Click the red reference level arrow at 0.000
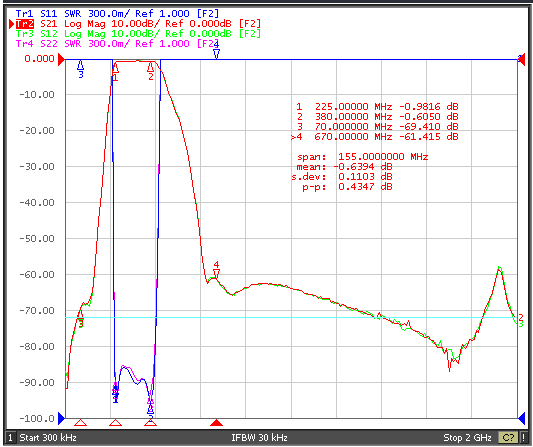This screenshot has width=533, height=447. coord(61,59)
